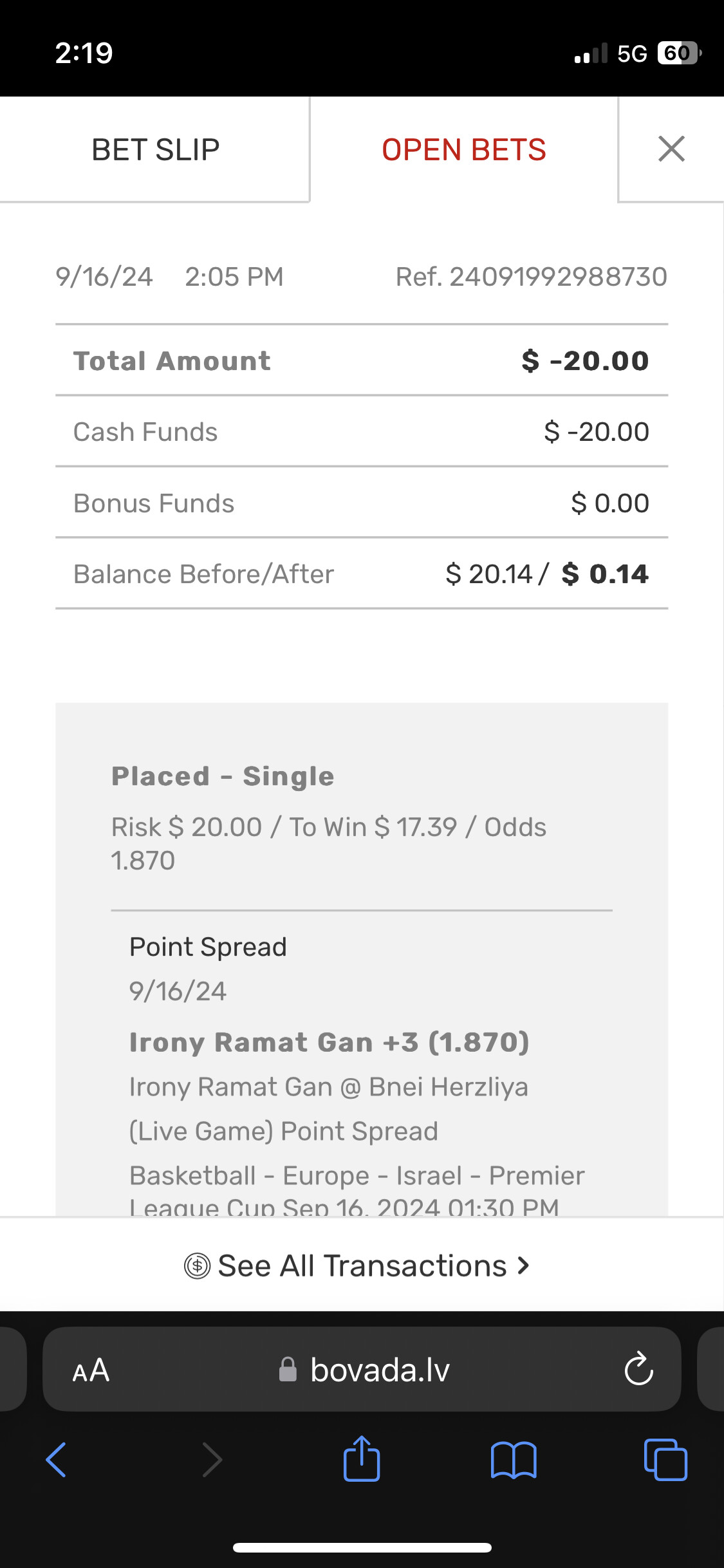The image size is (724, 1568).
Task: Tap the 2:19 clock in status bar
Action: point(84,53)
